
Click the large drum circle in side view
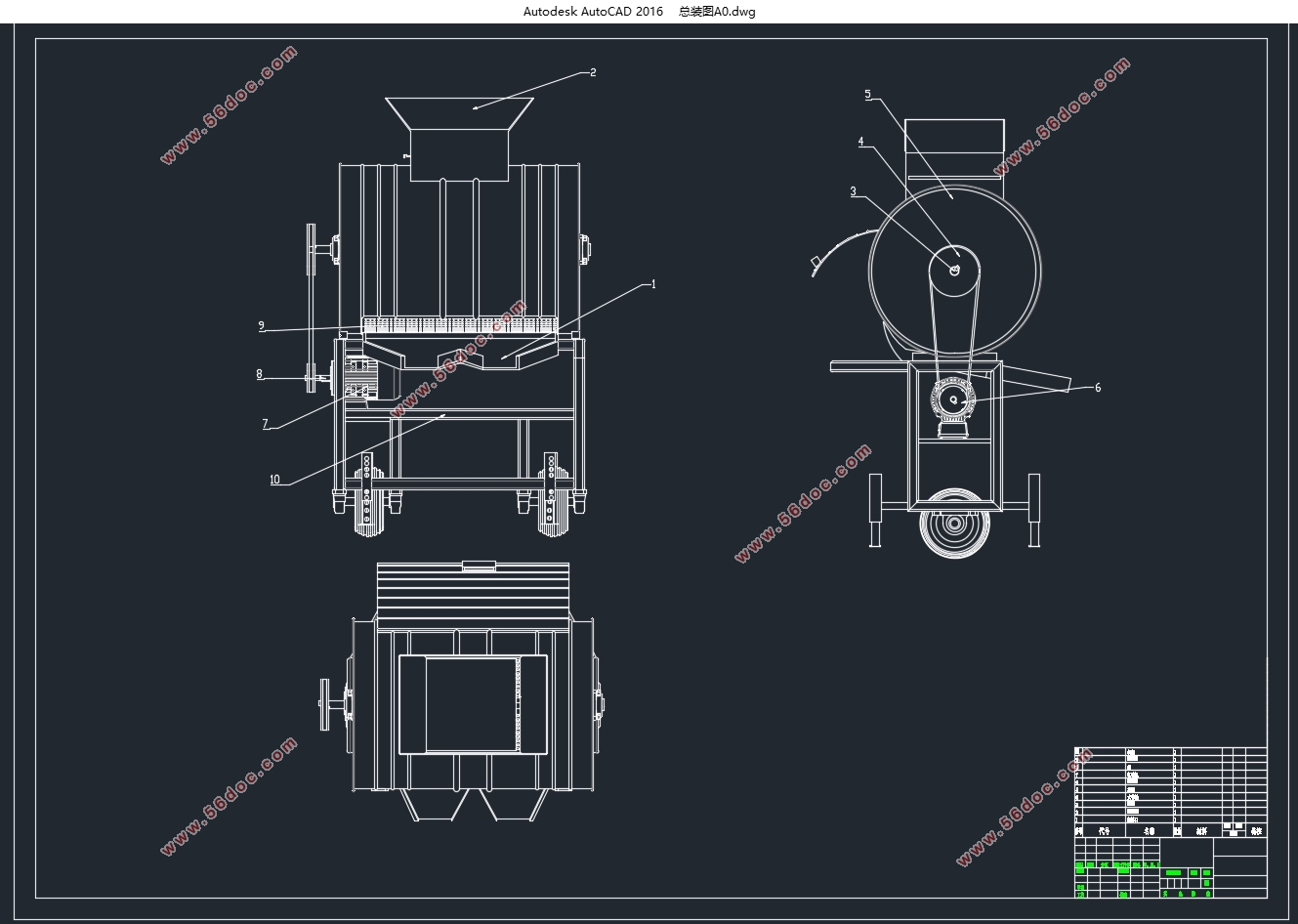tap(954, 271)
